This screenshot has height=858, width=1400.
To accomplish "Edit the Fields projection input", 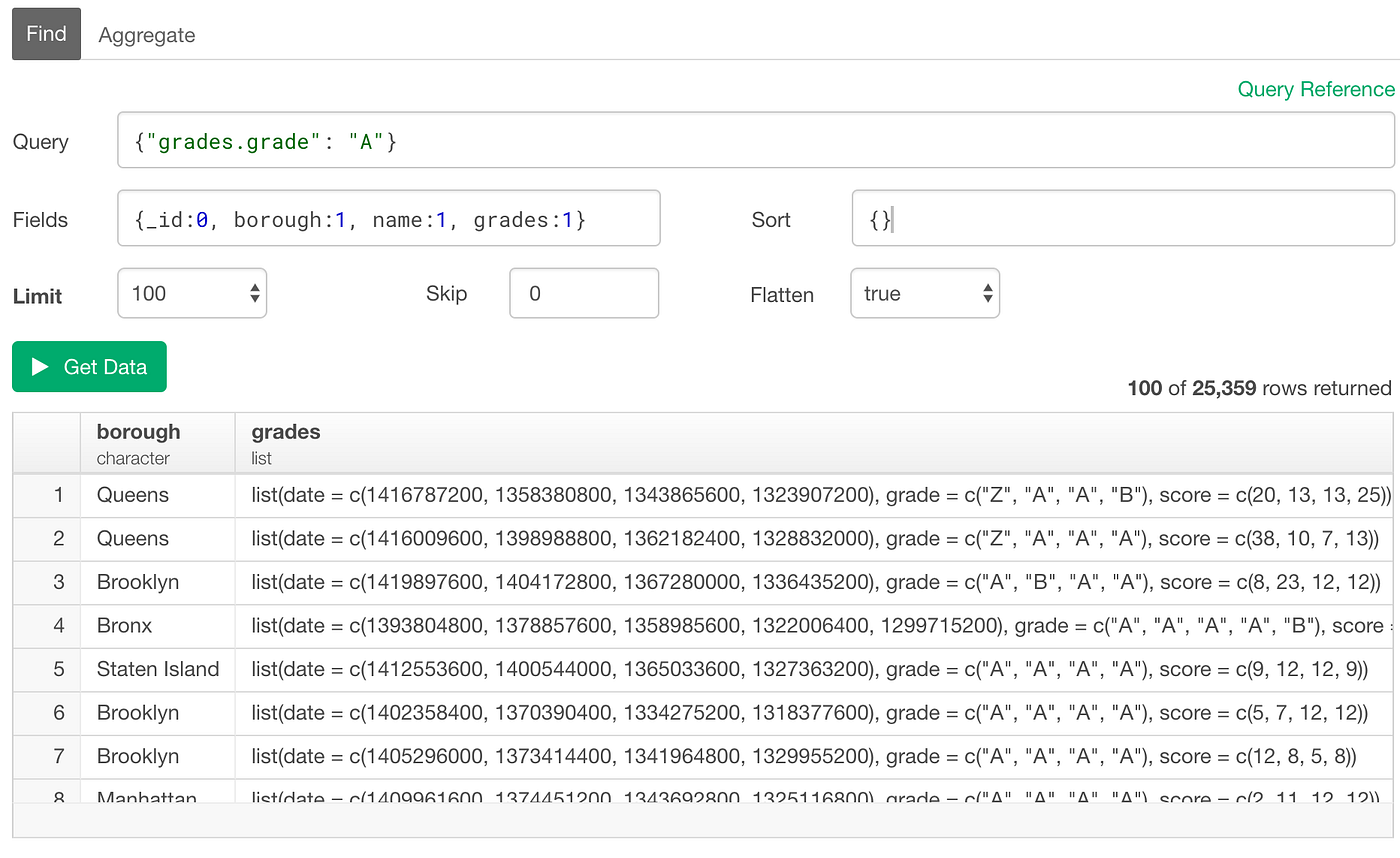I will (x=390, y=218).
